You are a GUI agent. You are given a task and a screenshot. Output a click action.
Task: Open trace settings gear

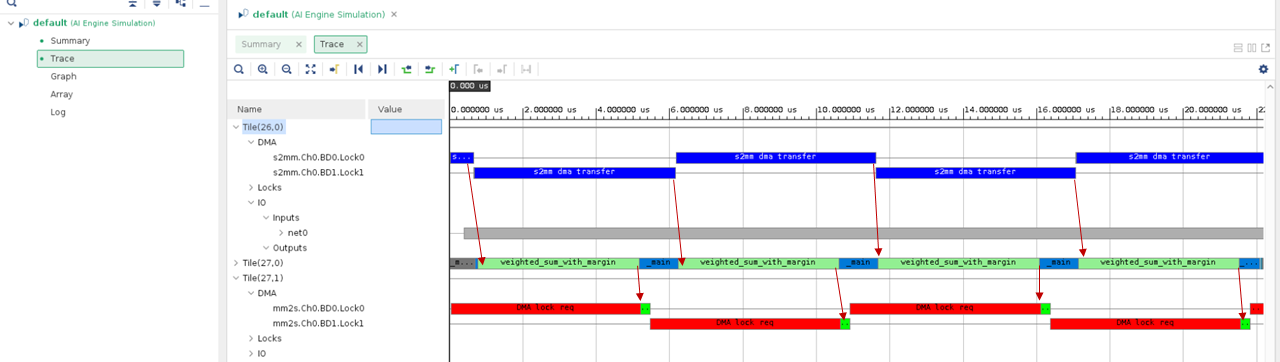pyautogui.click(x=1263, y=69)
